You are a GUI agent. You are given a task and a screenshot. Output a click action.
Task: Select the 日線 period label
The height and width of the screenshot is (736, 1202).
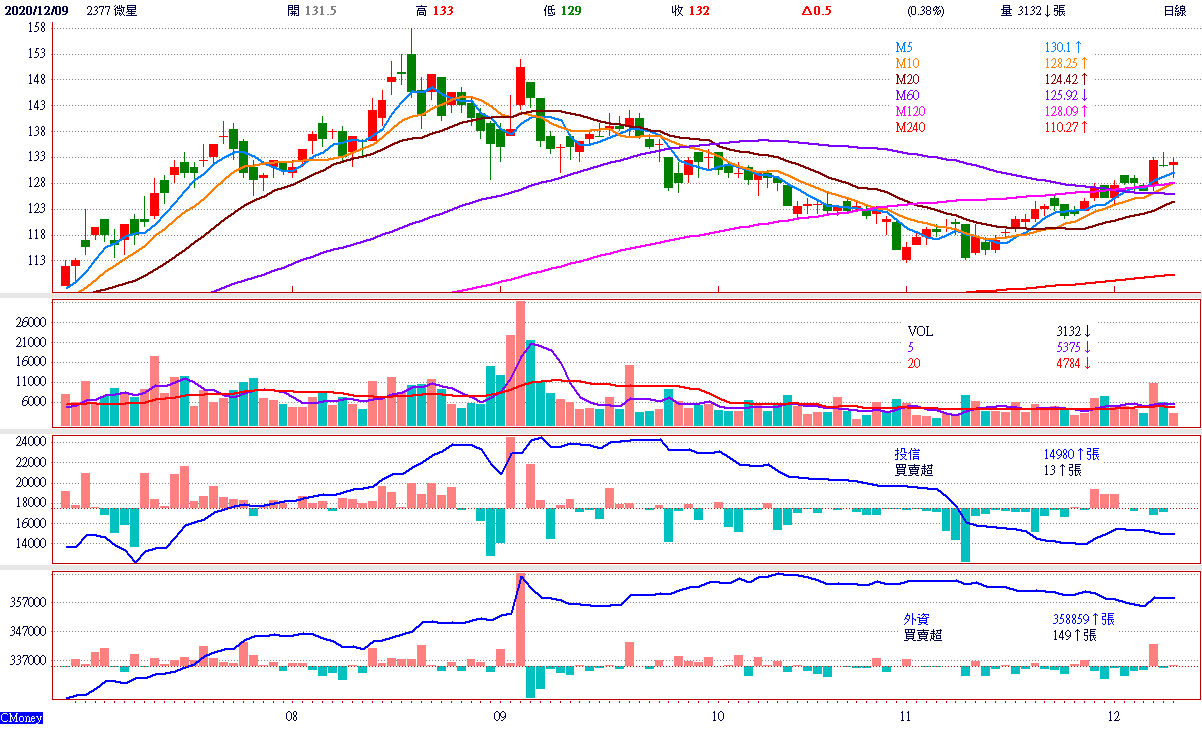[1174, 11]
